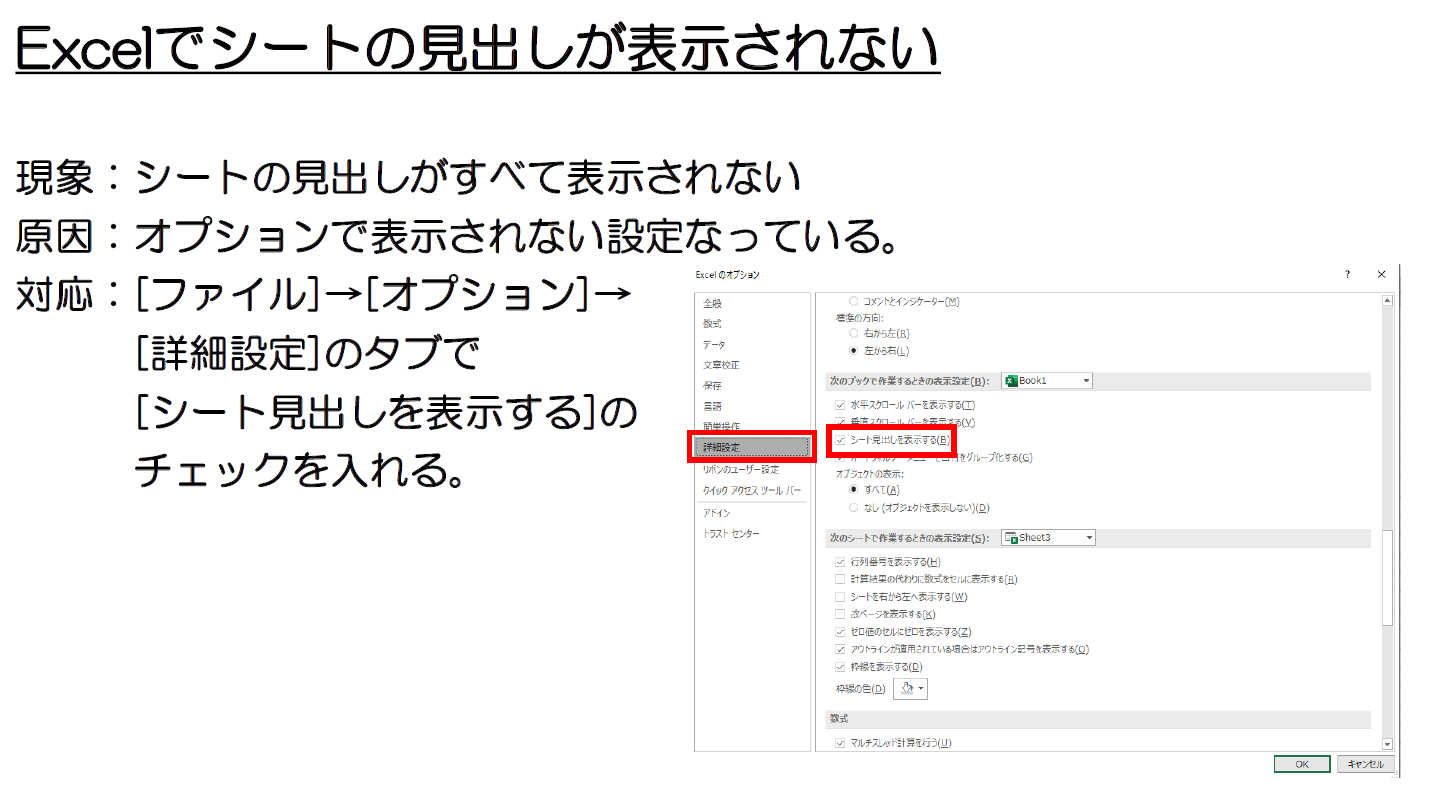
Task: Enable 計算結果の代わりに数式をセルに表示する checkbox
Action: coord(840,579)
